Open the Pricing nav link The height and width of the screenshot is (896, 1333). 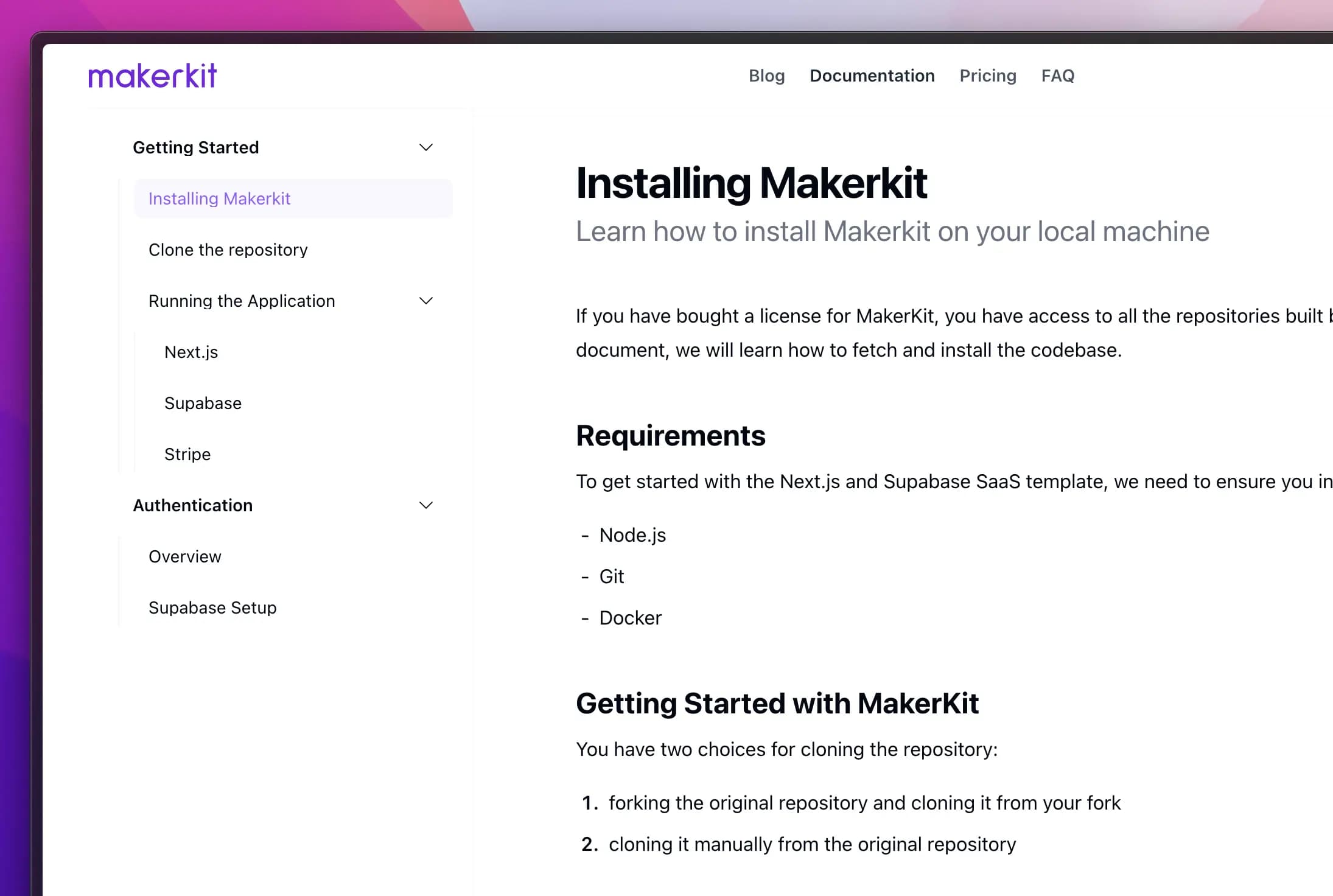pos(988,75)
